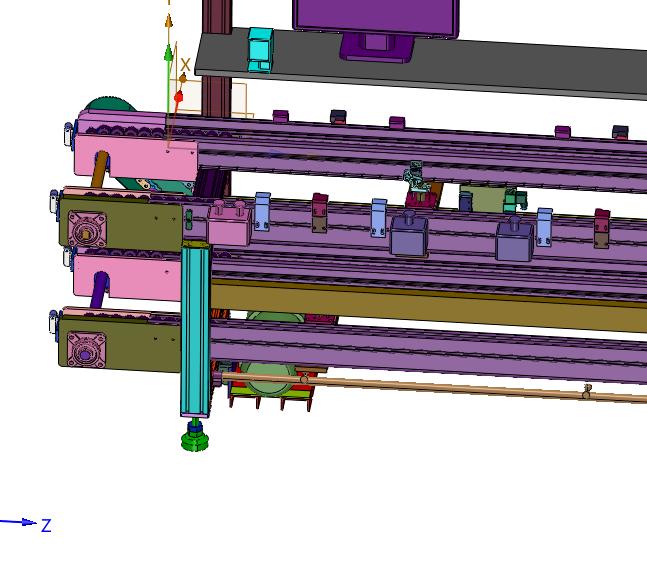Image resolution: width=647 pixels, height=580 pixels.
Task: Pick the maroon sensor at far right
Action: click(x=601, y=229)
